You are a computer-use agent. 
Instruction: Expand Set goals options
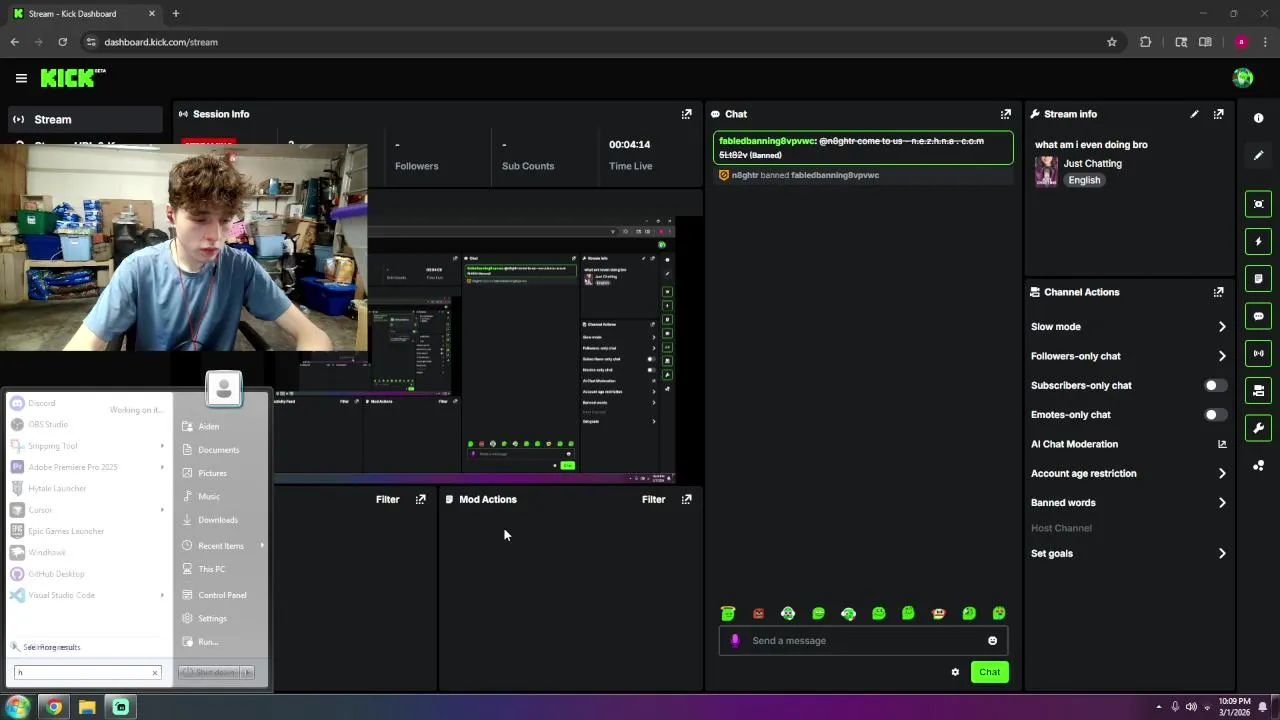(x=1221, y=553)
